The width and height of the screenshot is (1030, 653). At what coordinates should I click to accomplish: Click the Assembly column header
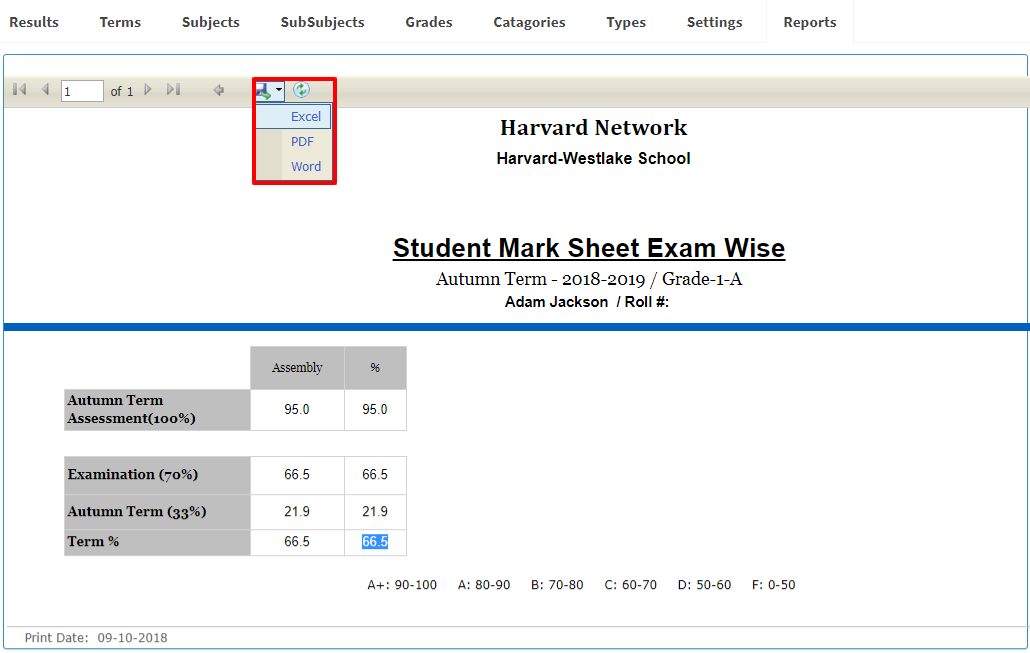(297, 368)
